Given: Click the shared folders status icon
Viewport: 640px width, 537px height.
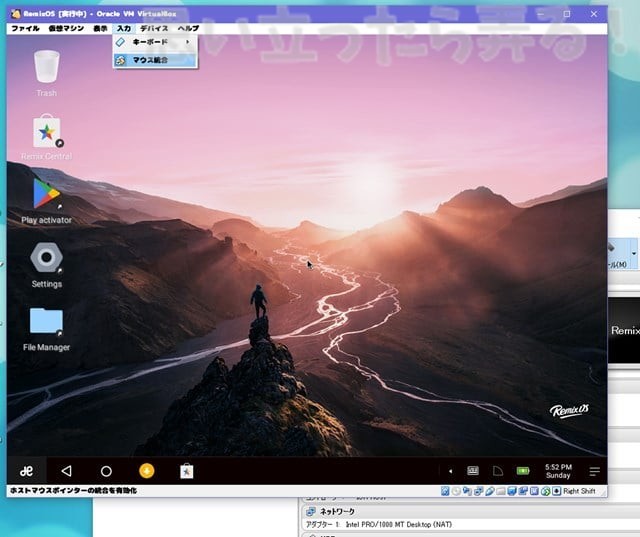Looking at the screenshot, I should [x=501, y=491].
